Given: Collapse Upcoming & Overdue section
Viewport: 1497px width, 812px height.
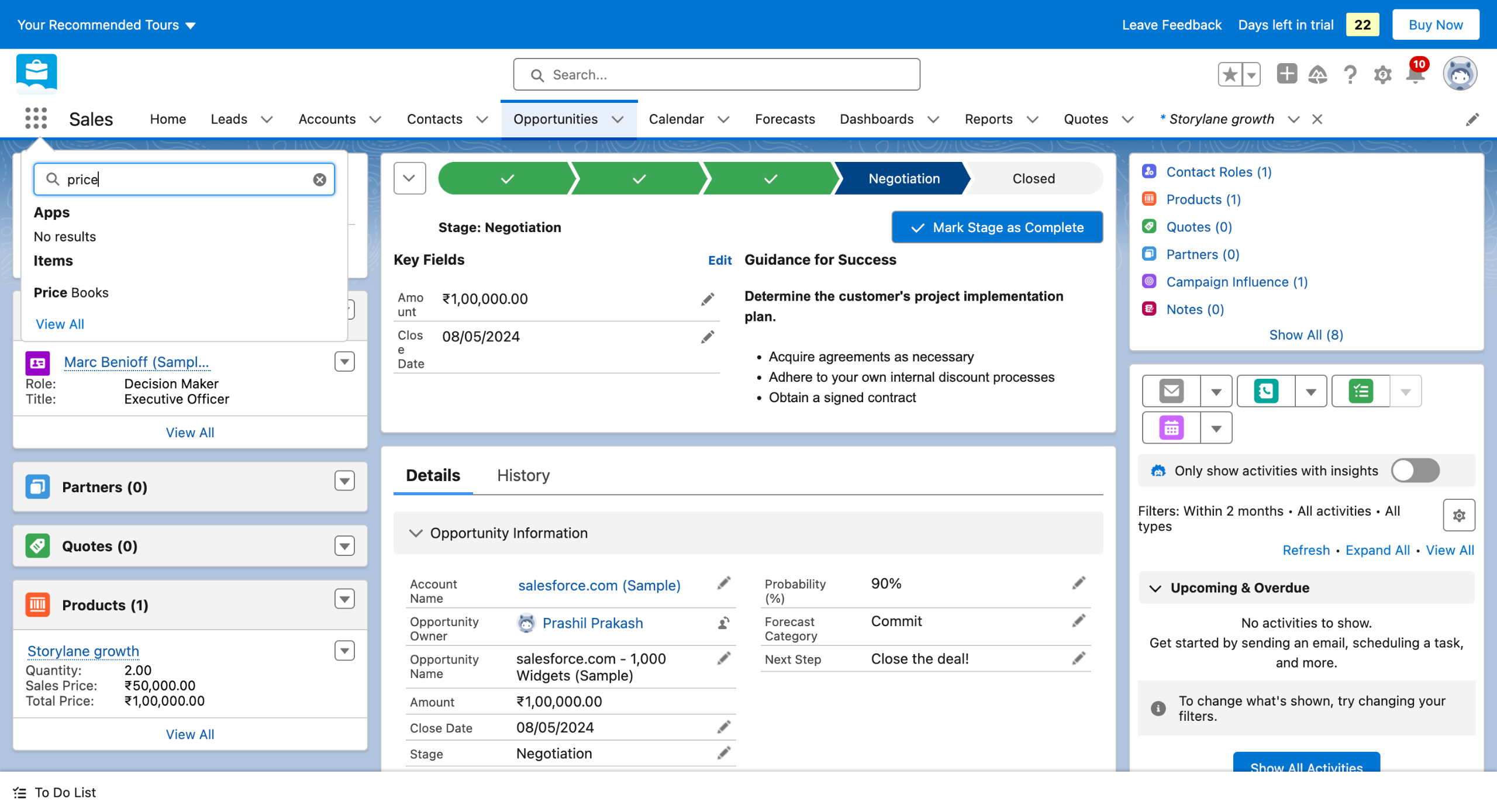Looking at the screenshot, I should coord(1155,588).
